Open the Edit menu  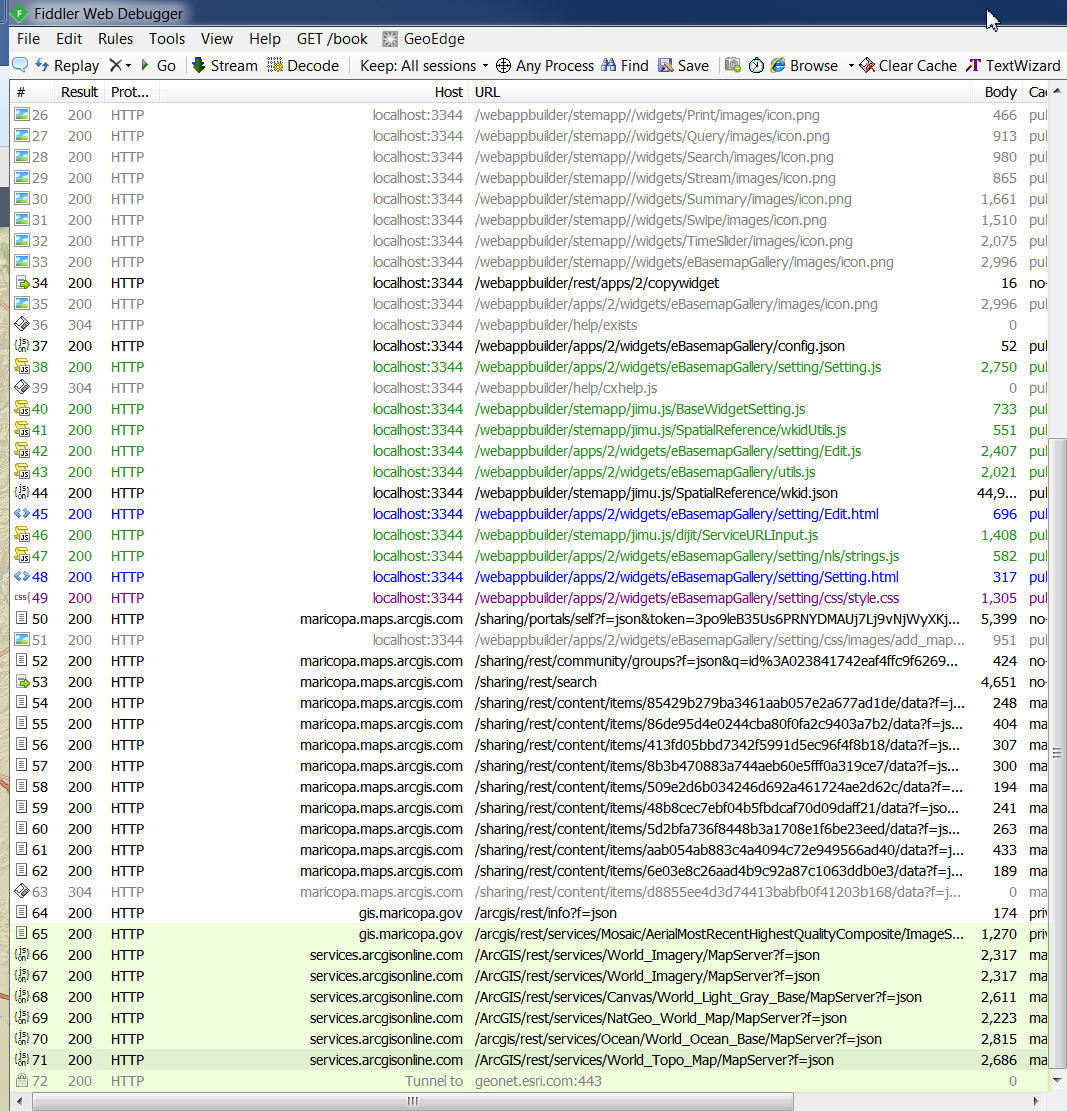click(69, 39)
